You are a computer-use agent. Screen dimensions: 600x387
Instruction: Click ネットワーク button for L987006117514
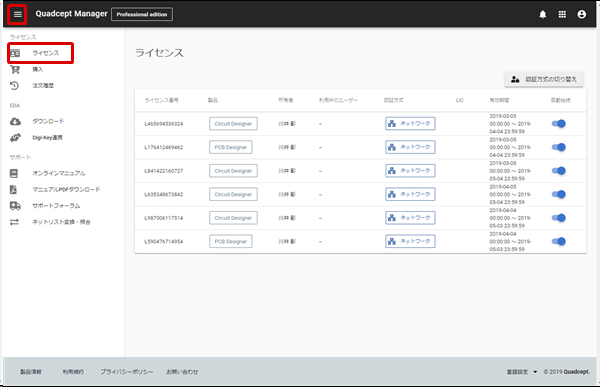[410, 218]
